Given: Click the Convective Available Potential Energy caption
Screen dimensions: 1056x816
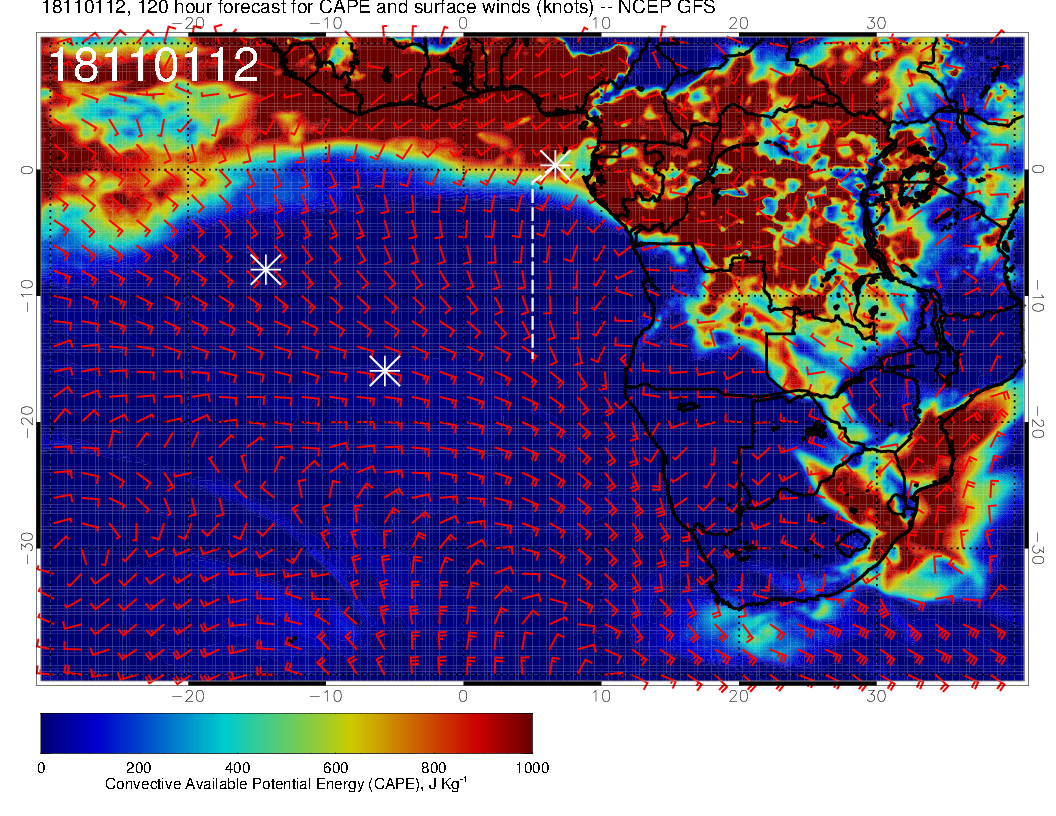Looking at the screenshot, I should 286,785.
